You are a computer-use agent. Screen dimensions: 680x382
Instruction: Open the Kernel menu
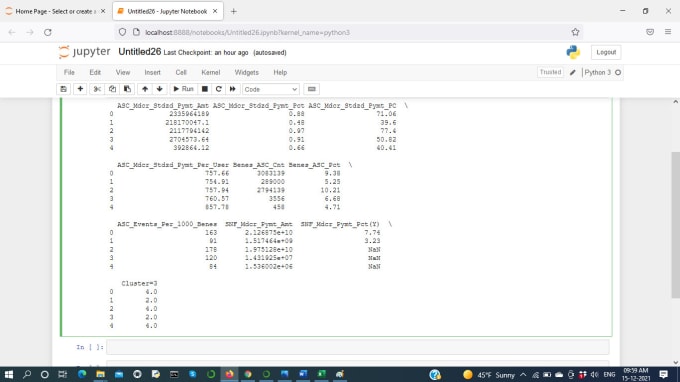pyautogui.click(x=210, y=72)
